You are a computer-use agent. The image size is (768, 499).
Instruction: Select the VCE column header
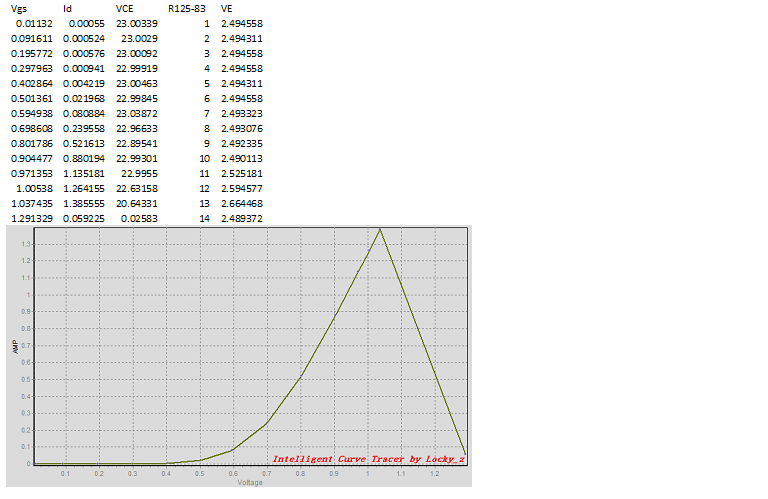pos(124,9)
